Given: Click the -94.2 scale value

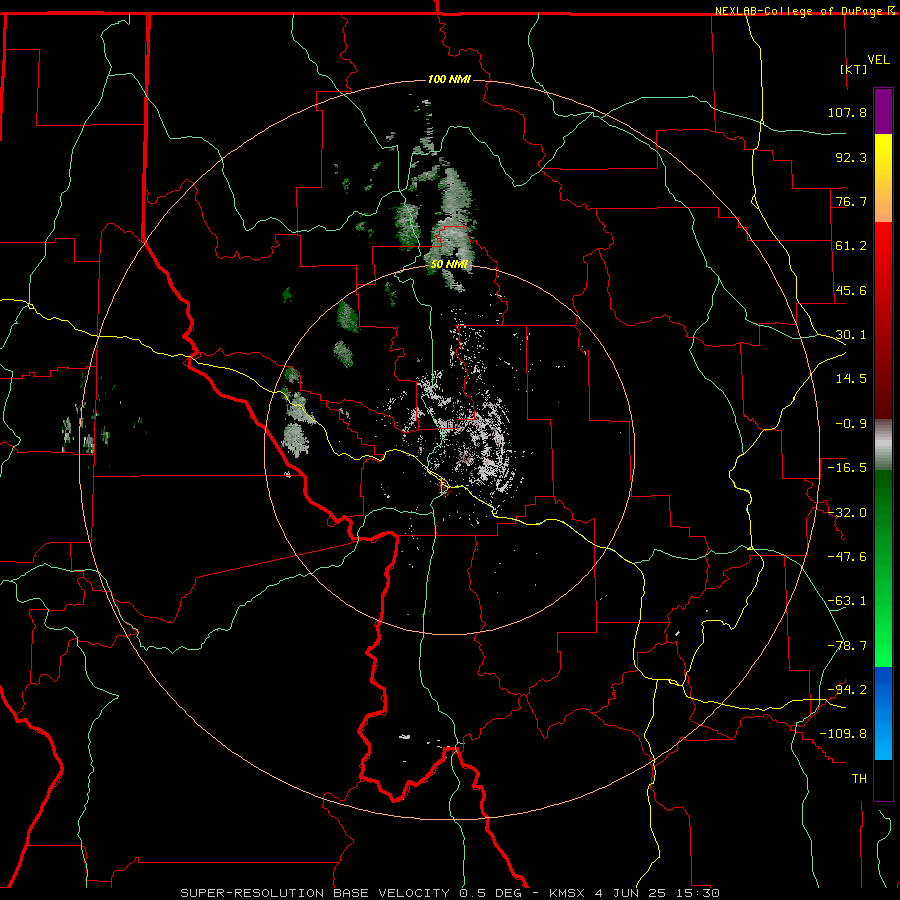Looking at the screenshot, I should pos(847,689).
